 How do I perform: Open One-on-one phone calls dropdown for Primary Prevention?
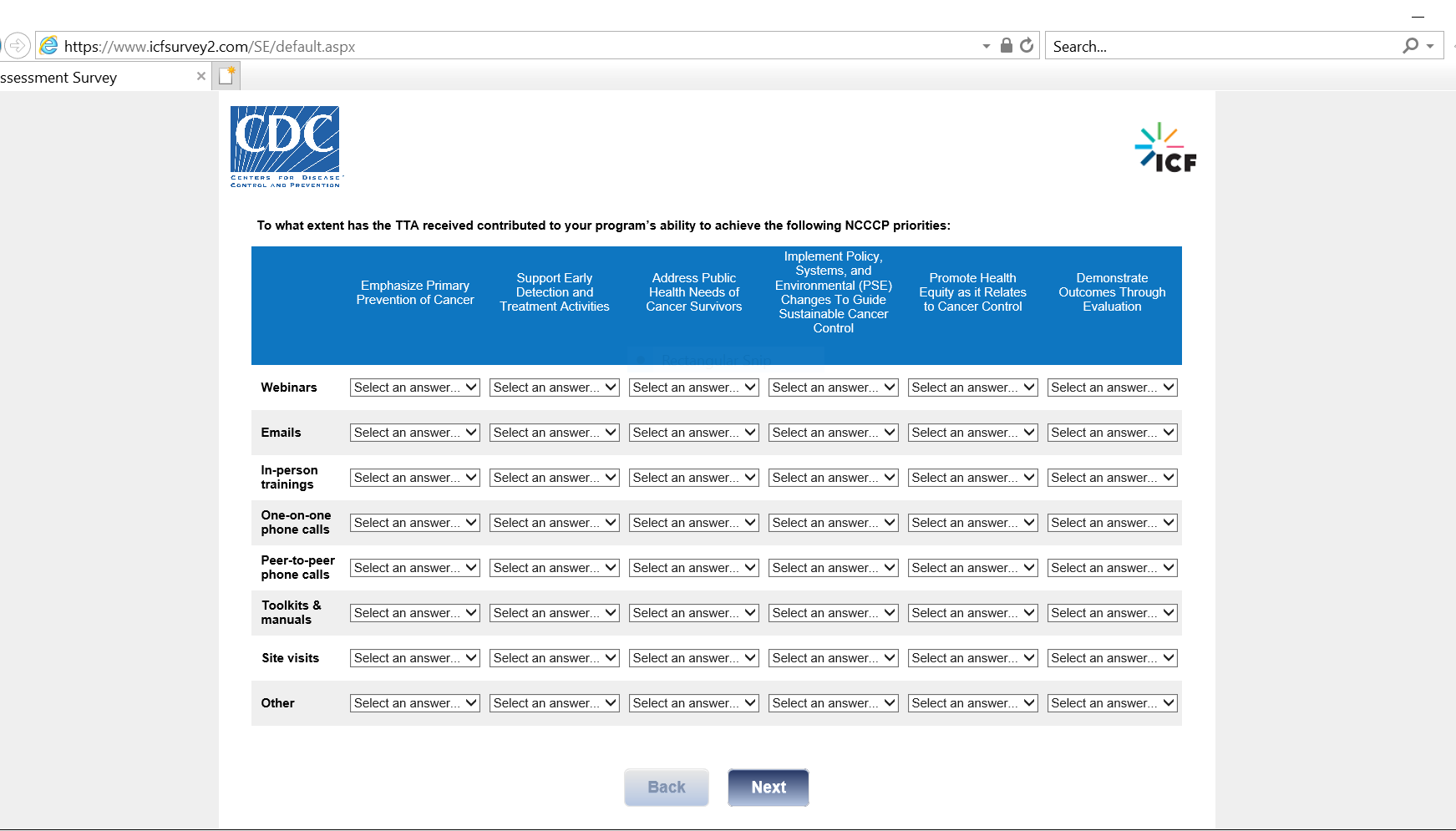coord(415,523)
